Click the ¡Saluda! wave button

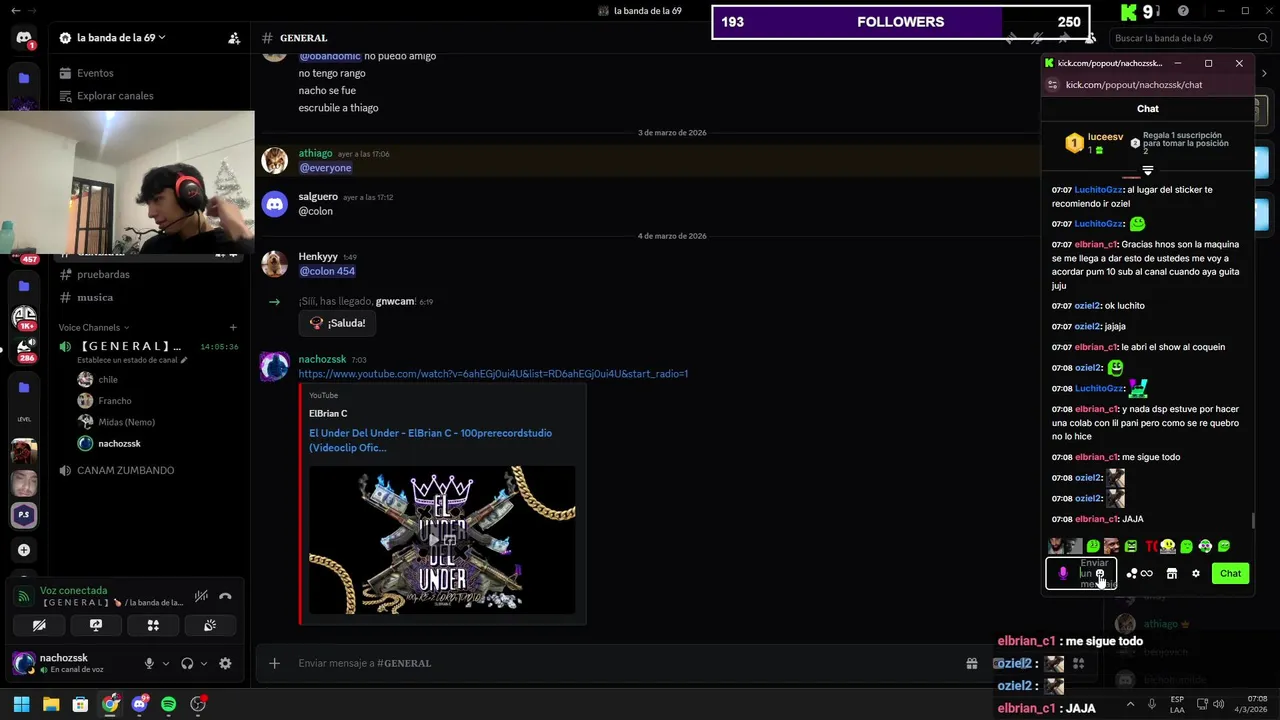click(337, 323)
